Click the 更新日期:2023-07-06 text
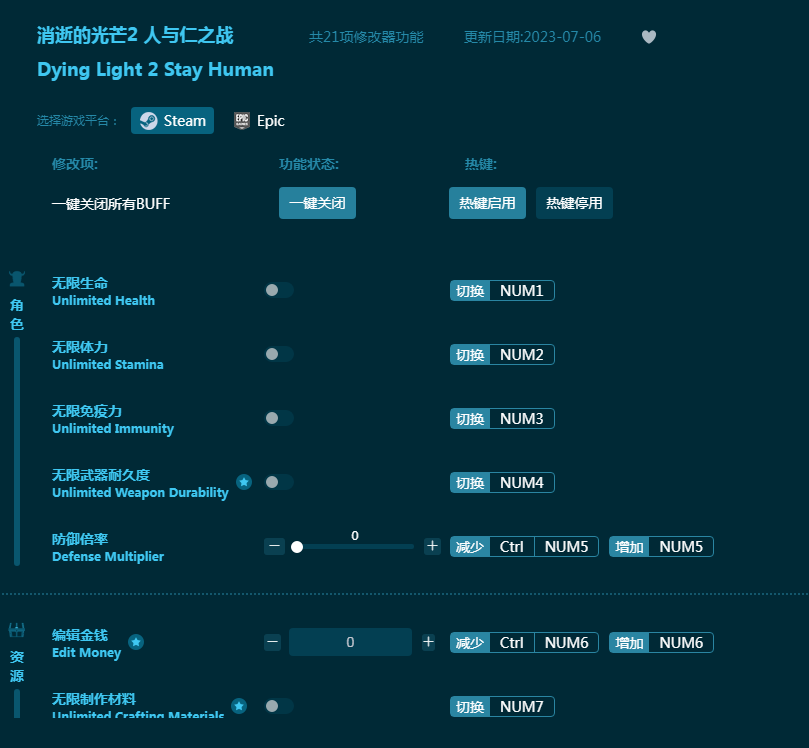Image resolution: width=809 pixels, height=748 pixels. tap(532, 37)
